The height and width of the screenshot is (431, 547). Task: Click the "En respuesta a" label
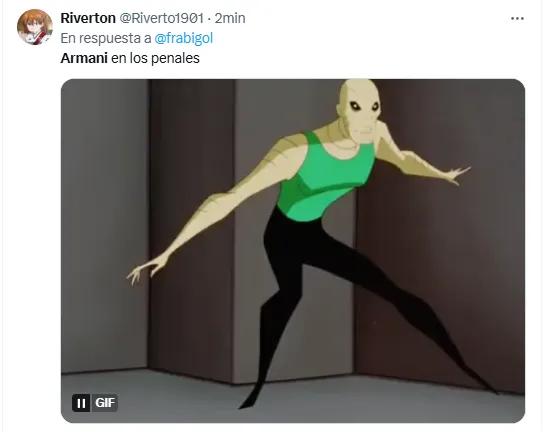coord(106,38)
